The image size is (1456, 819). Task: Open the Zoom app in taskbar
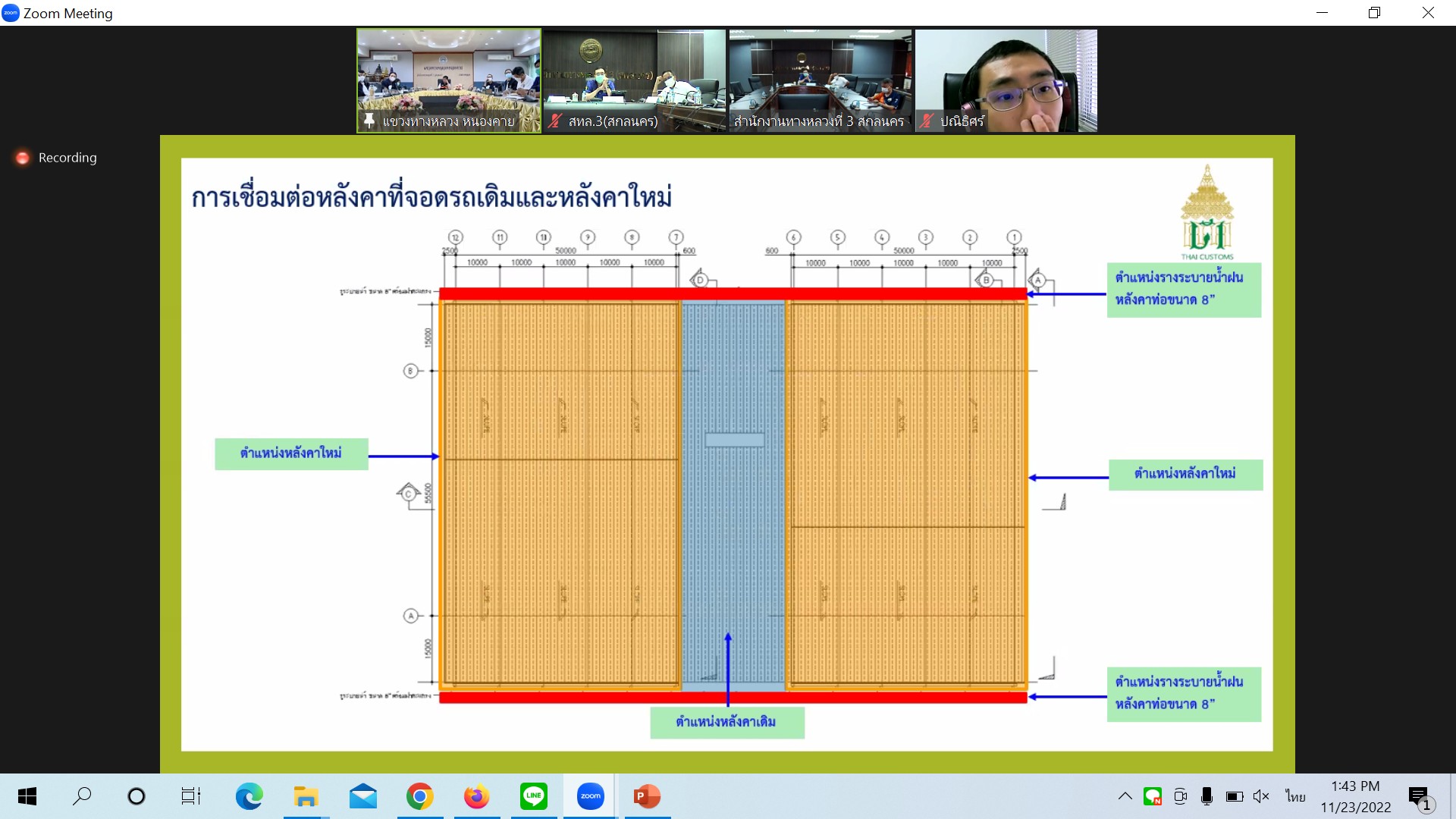click(x=590, y=796)
